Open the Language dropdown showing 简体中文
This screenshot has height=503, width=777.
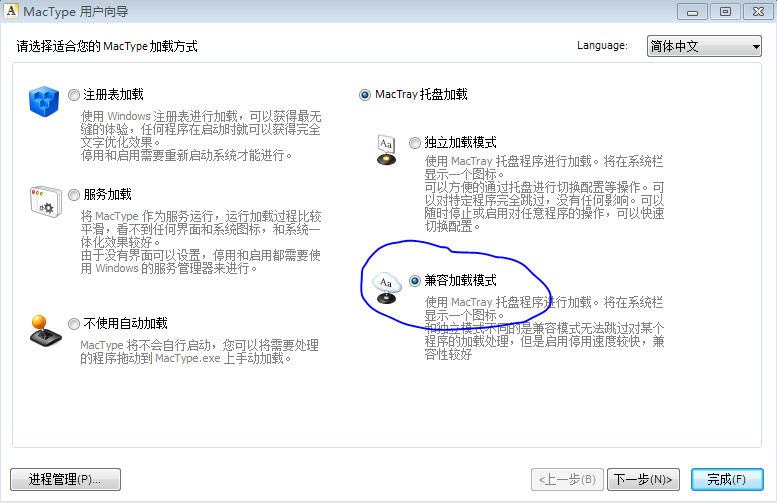pyautogui.click(x=704, y=46)
